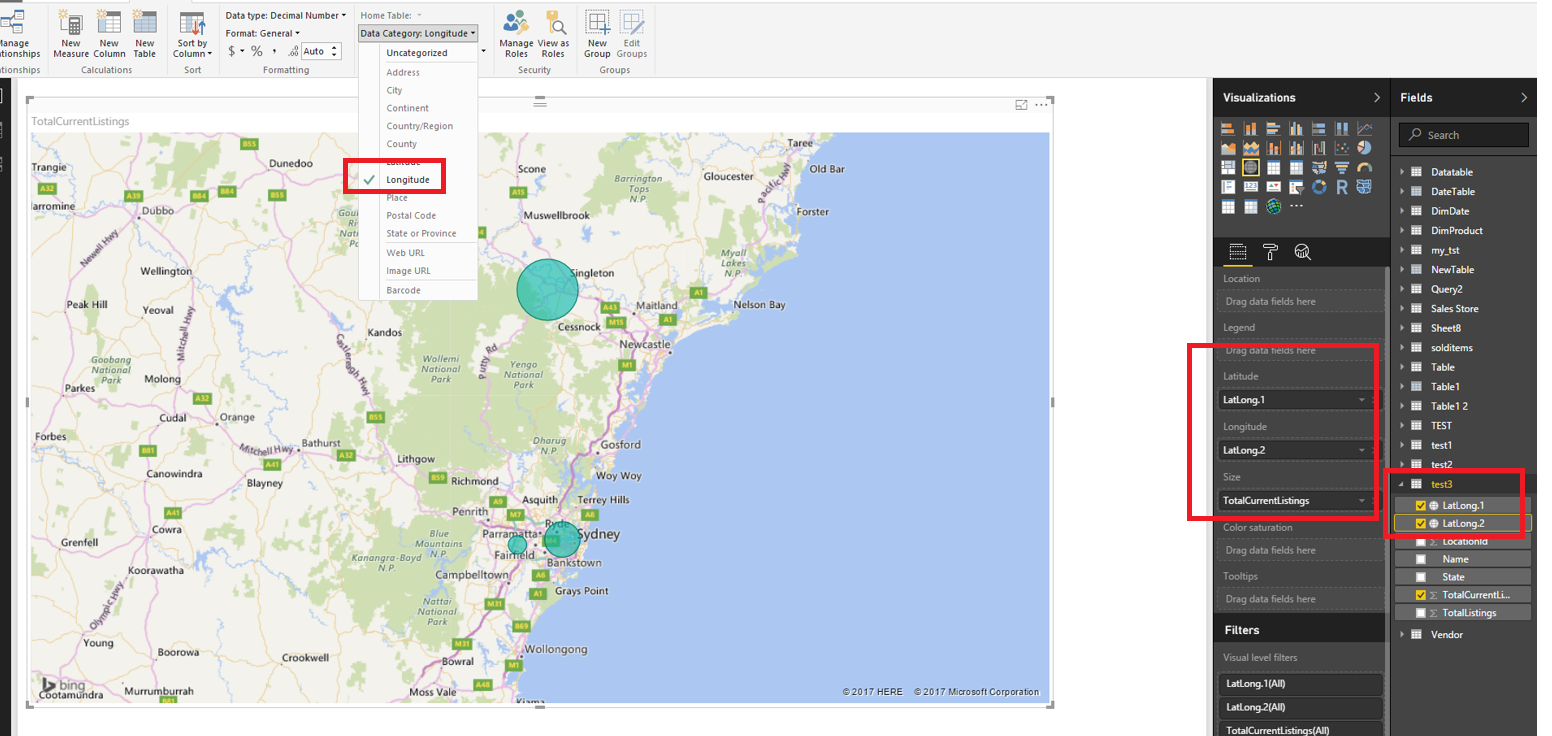This screenshot has height=736, width=1552.
Task: Choose Web URL in data category menu
Action: click(x=405, y=253)
